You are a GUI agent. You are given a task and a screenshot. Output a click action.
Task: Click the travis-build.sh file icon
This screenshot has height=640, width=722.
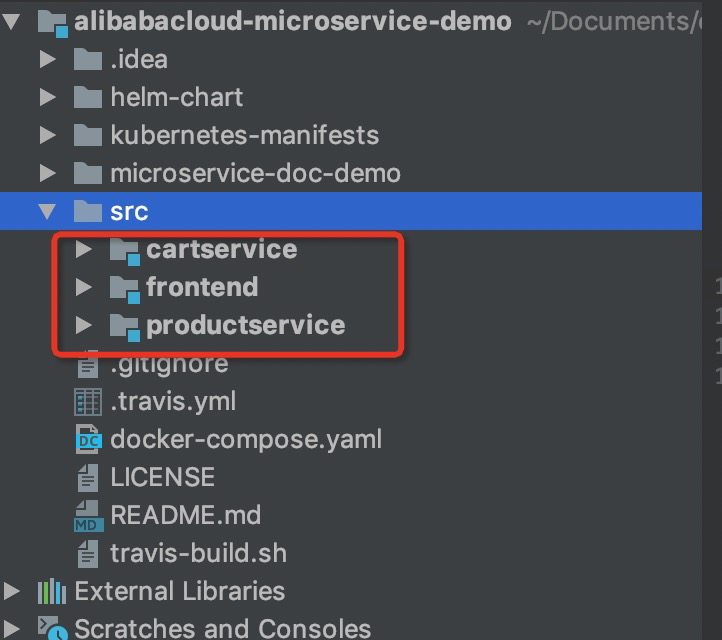[89, 553]
